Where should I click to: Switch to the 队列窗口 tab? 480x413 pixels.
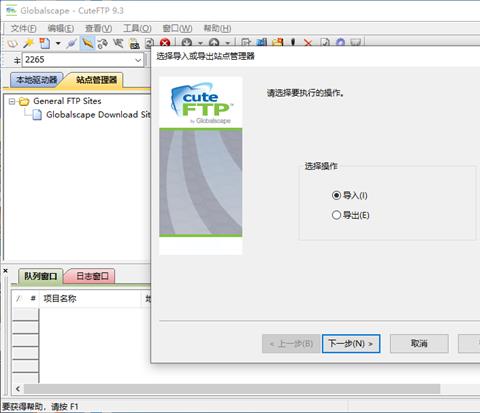click(40, 276)
